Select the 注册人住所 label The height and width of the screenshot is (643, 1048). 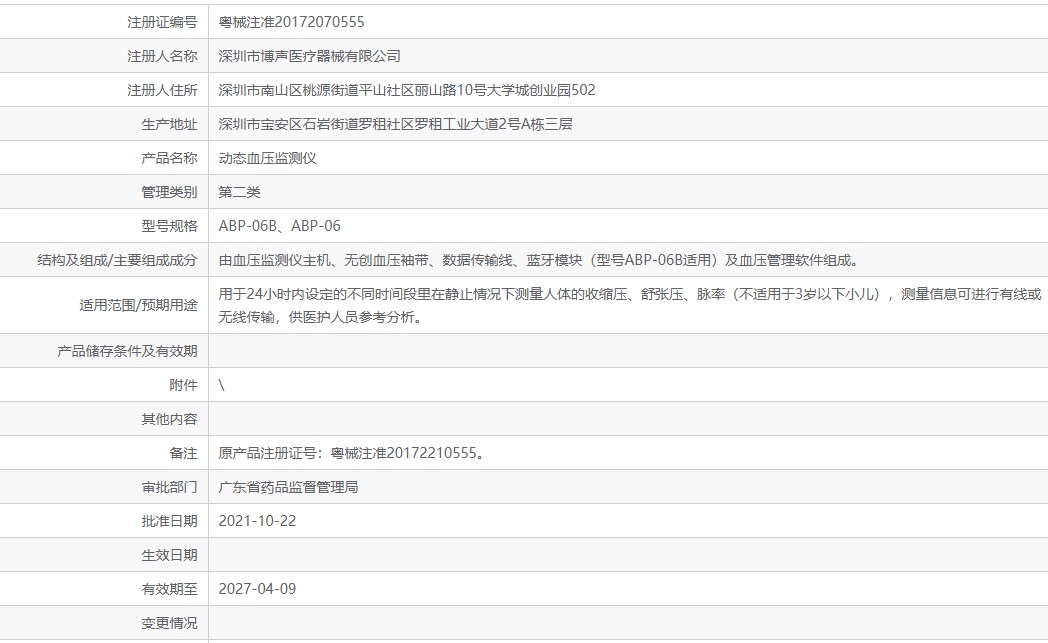[162, 90]
